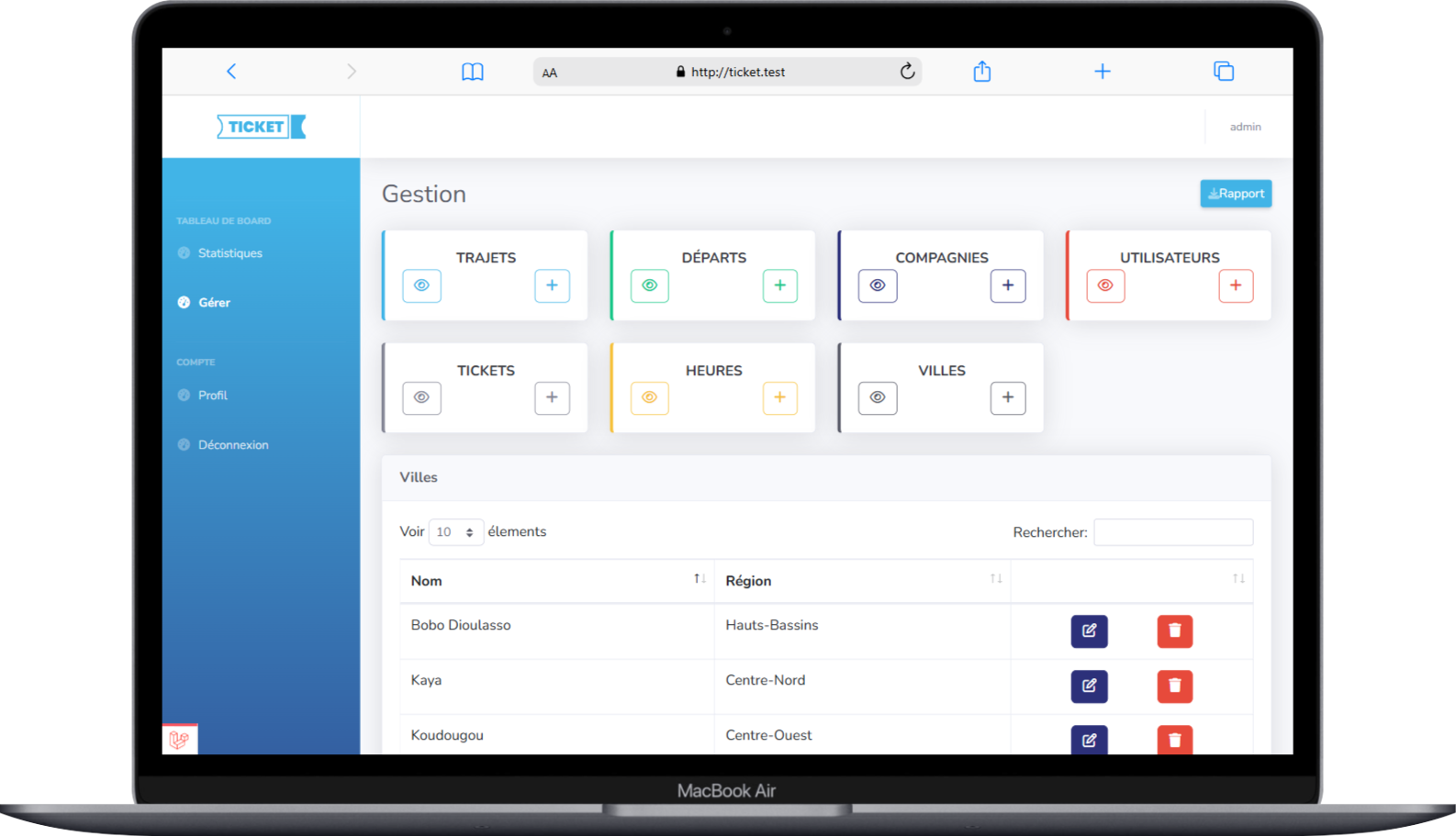1456x836 pixels.
Task: Go to Profil in the sidebar
Action: (212, 396)
